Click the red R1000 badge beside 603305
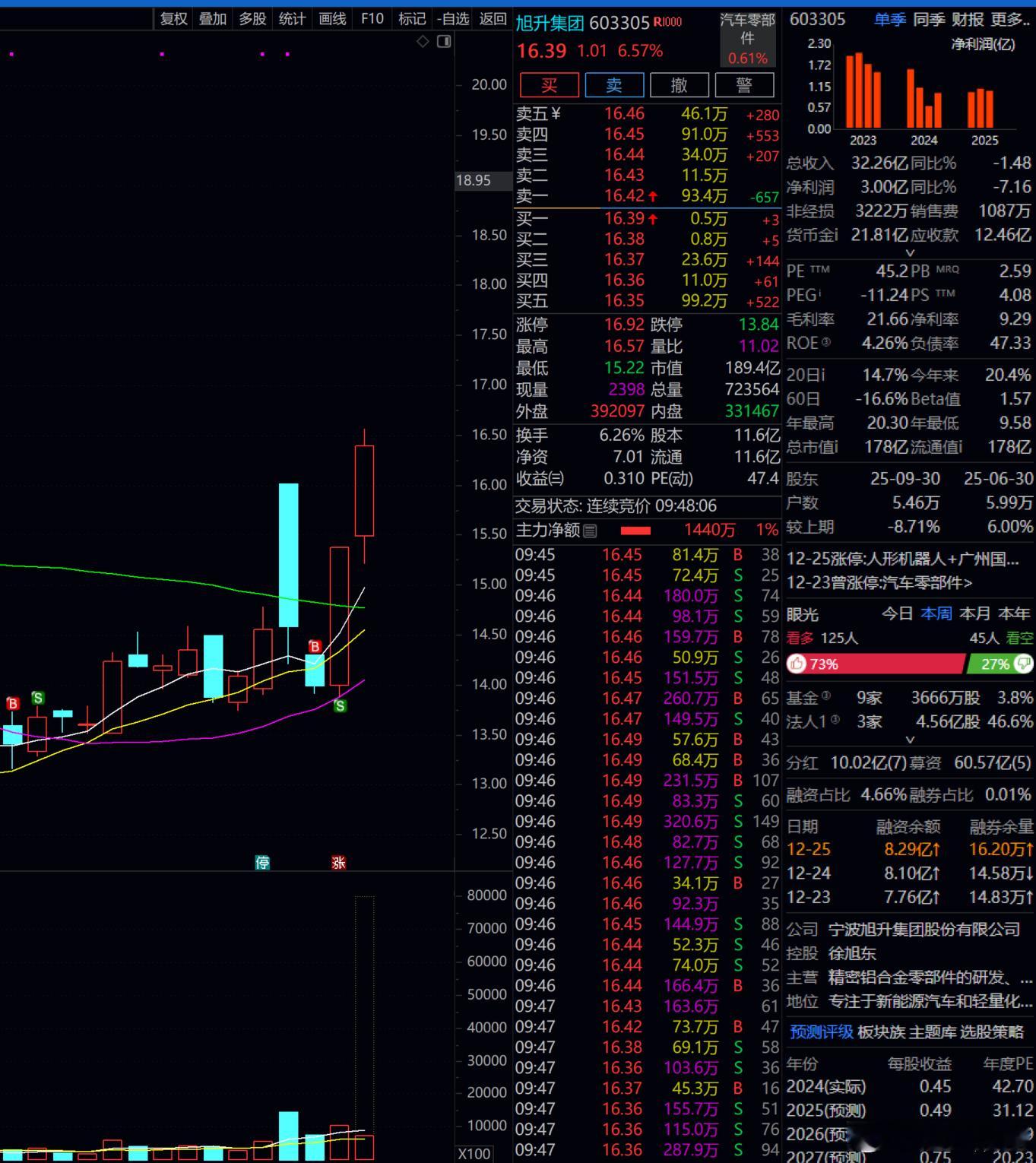The width and height of the screenshot is (1036, 1163). click(668, 22)
